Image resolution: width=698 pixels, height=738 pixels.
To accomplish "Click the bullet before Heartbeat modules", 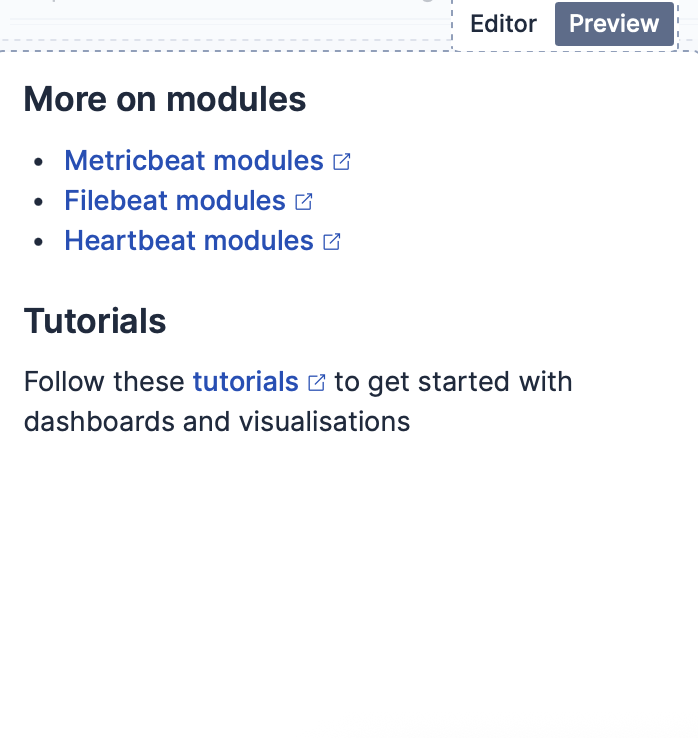I will click(39, 242).
